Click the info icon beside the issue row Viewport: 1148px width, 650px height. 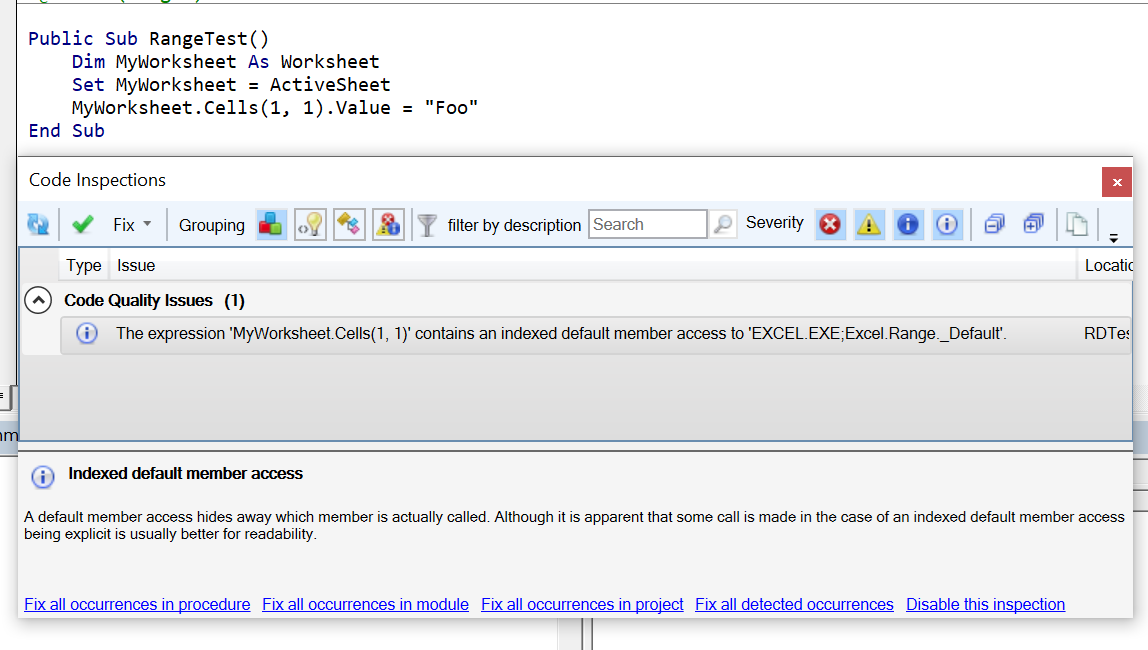(x=86, y=334)
